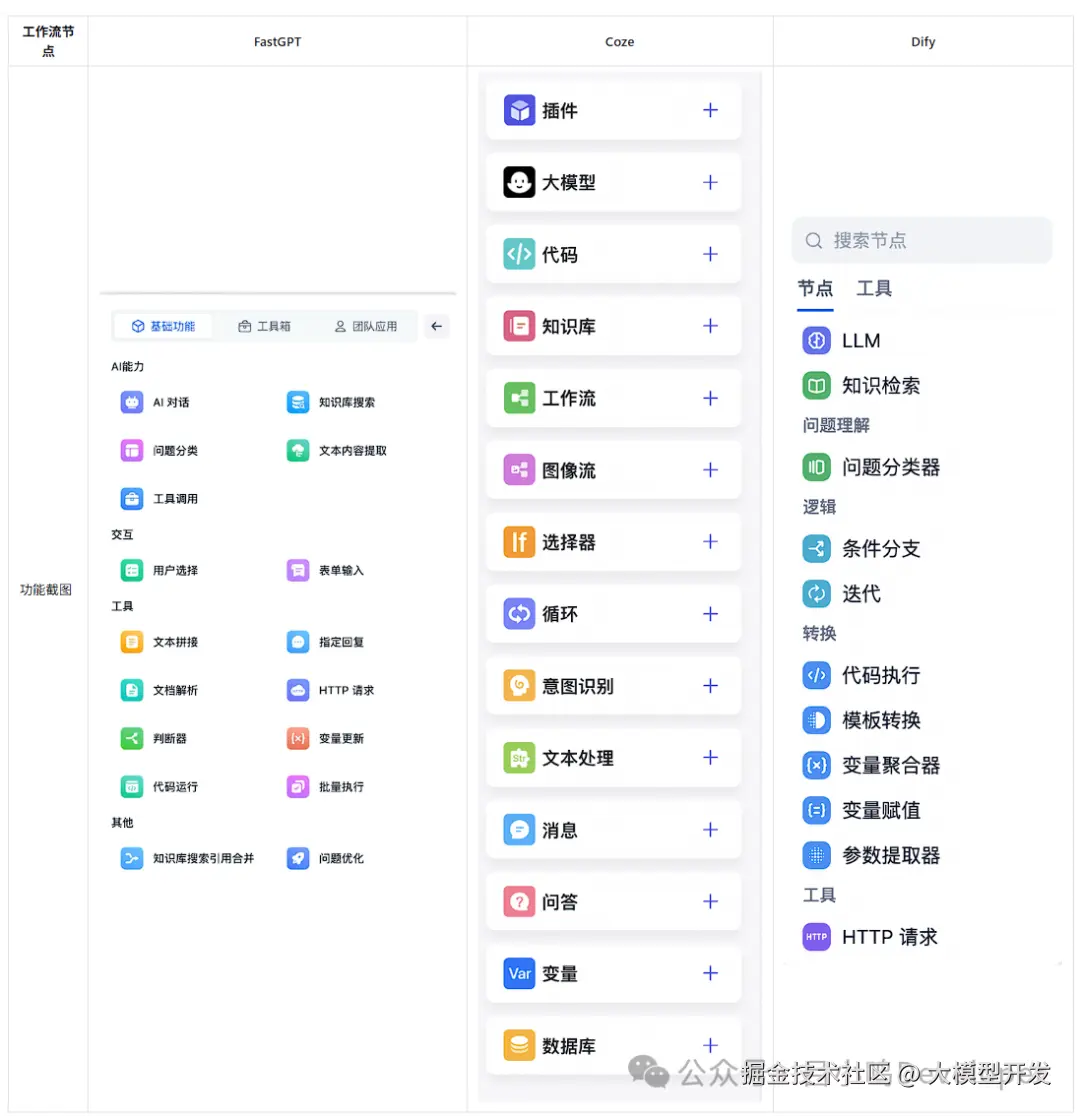Click the 知识库搜索引用合并 icon
The width and height of the screenshot is (1080, 1116).
click(x=132, y=858)
